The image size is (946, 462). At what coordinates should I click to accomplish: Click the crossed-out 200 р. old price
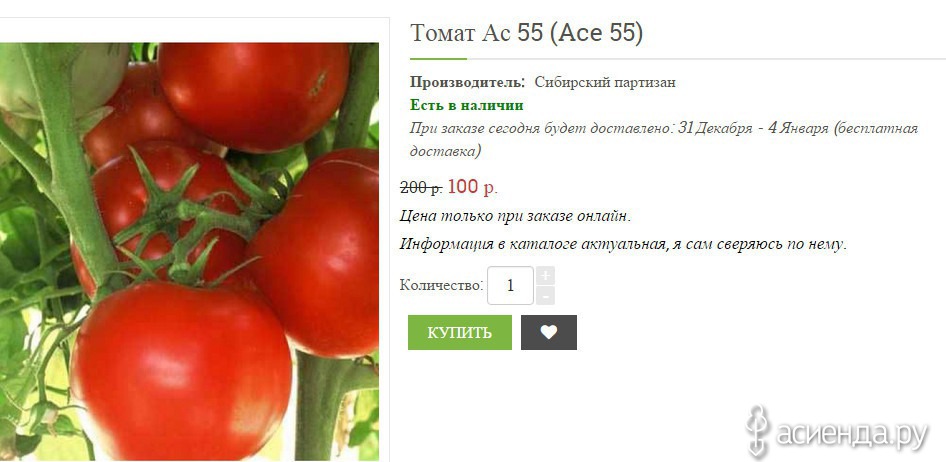coord(422,188)
